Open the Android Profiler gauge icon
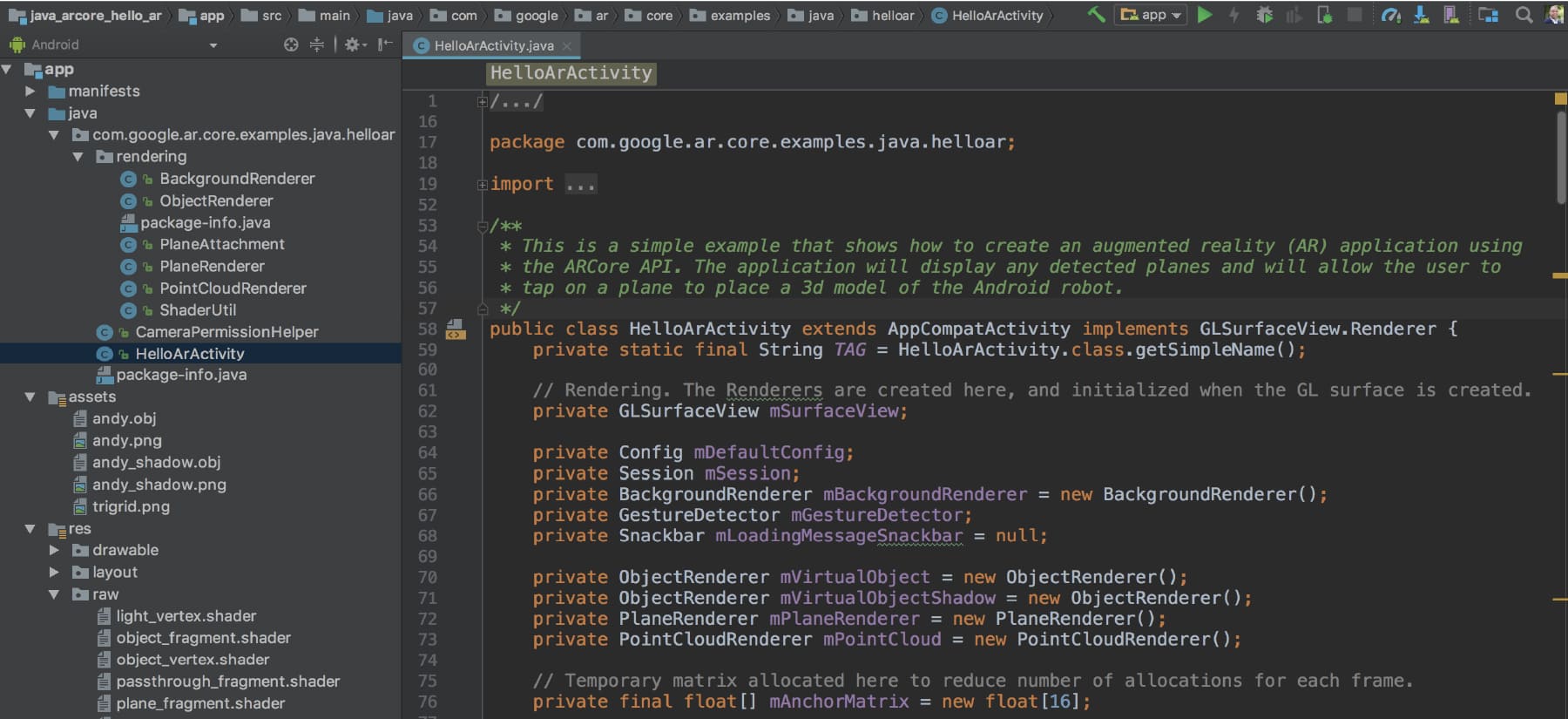1568x719 pixels. [x=1390, y=15]
